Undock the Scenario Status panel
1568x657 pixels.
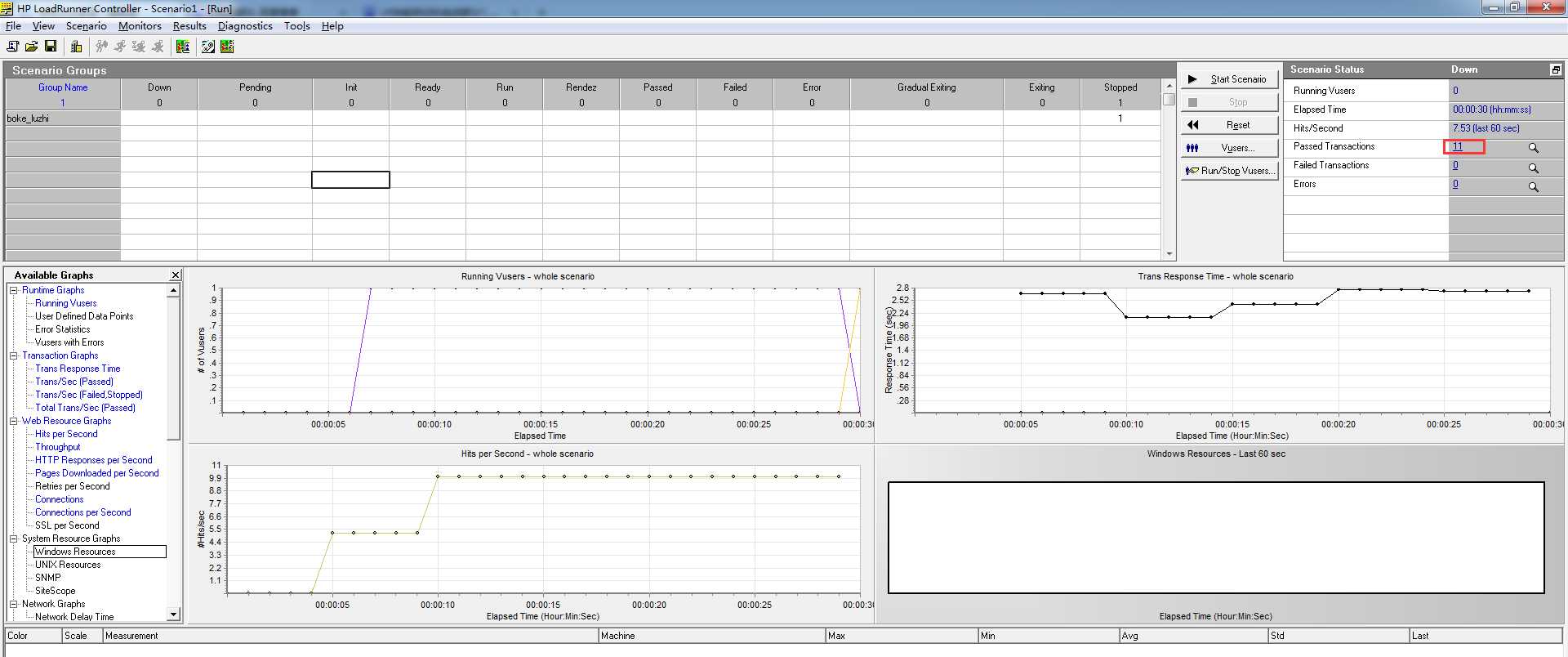[1555, 70]
